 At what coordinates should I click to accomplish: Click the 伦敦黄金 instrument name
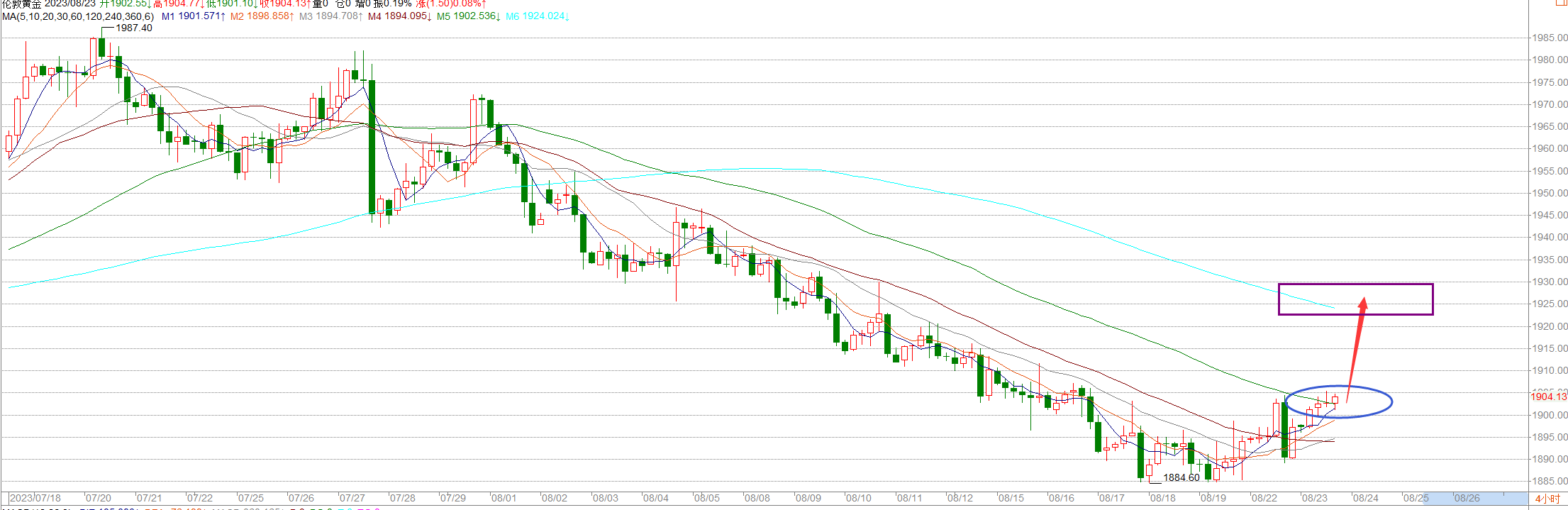[x=21, y=4]
